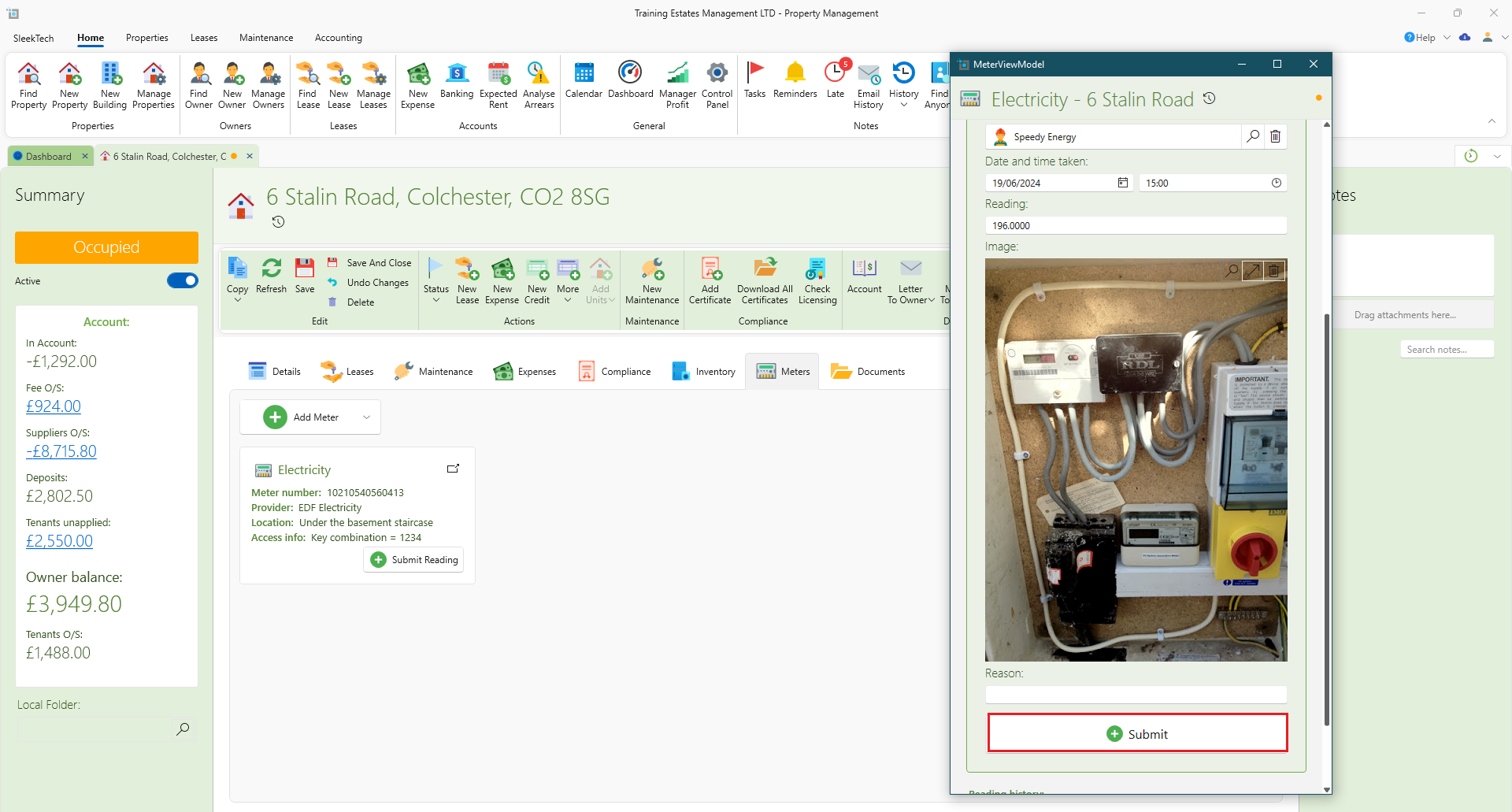Click New Maintenance toolbar icon
1512x812 pixels.
(652, 280)
